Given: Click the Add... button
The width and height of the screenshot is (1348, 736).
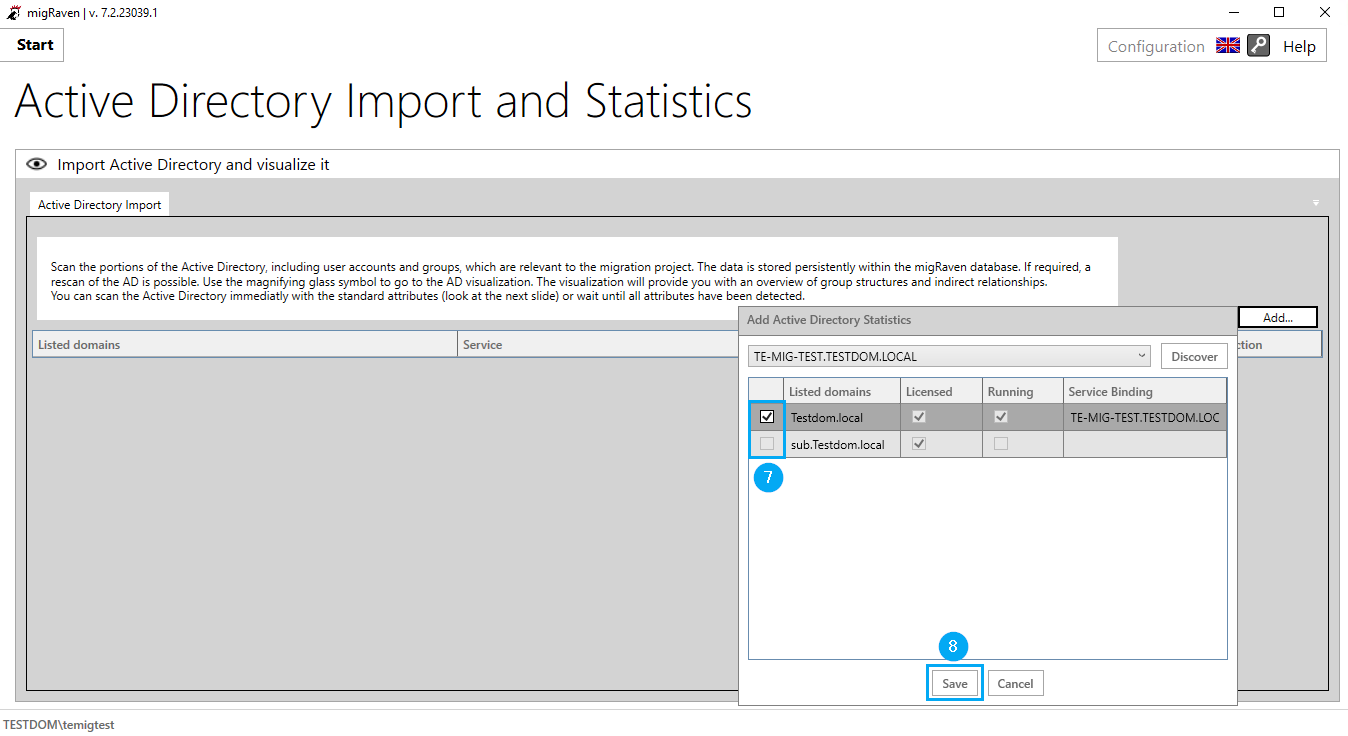Looking at the screenshot, I should [x=1278, y=317].
